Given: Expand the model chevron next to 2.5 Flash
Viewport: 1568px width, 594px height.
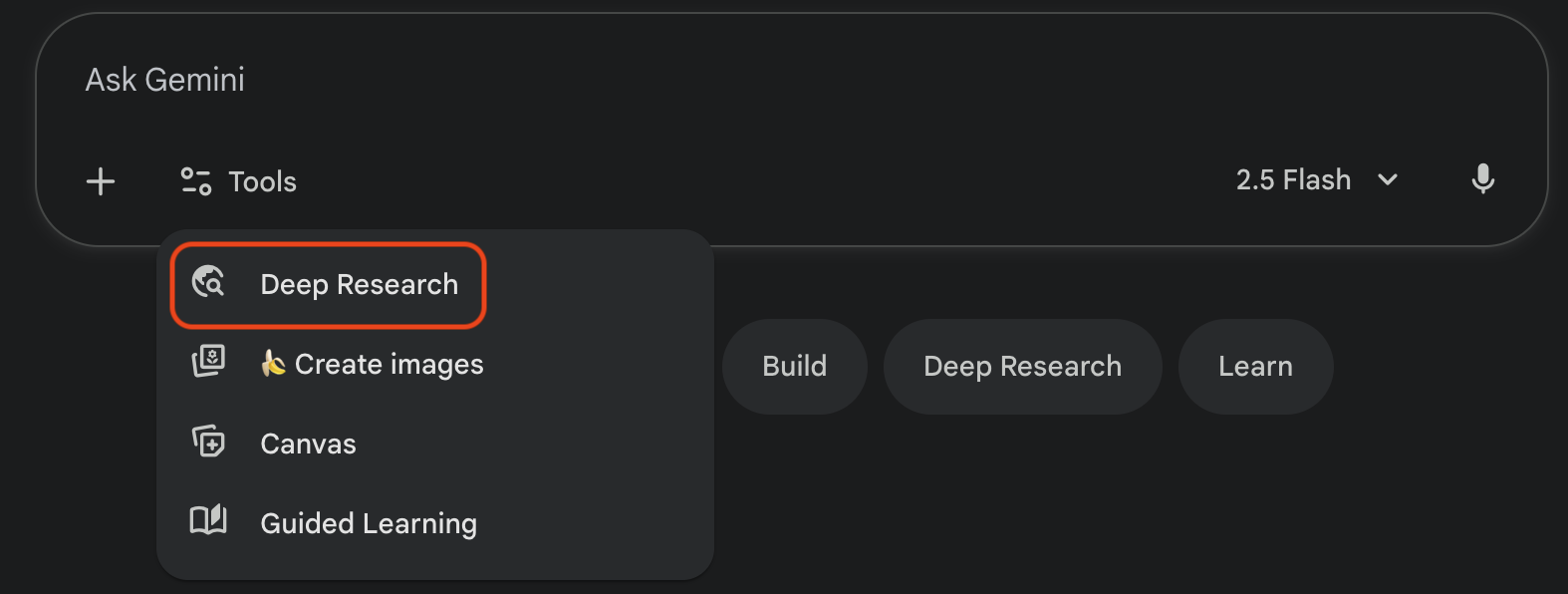Looking at the screenshot, I should (x=1388, y=180).
